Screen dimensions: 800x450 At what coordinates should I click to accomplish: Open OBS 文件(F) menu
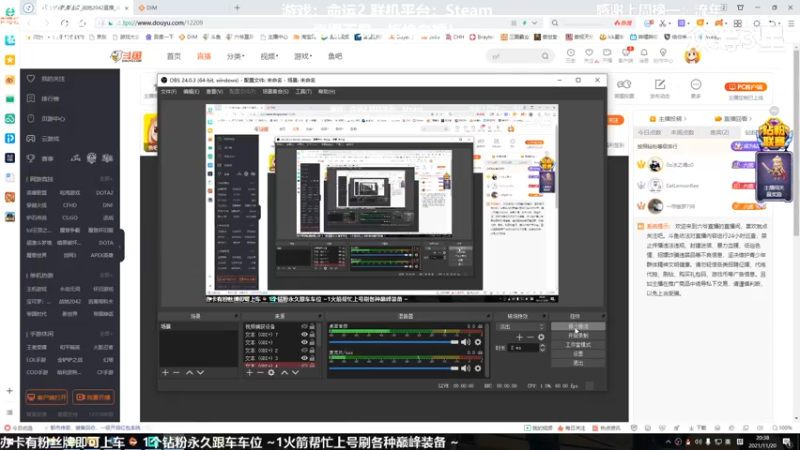[168, 92]
